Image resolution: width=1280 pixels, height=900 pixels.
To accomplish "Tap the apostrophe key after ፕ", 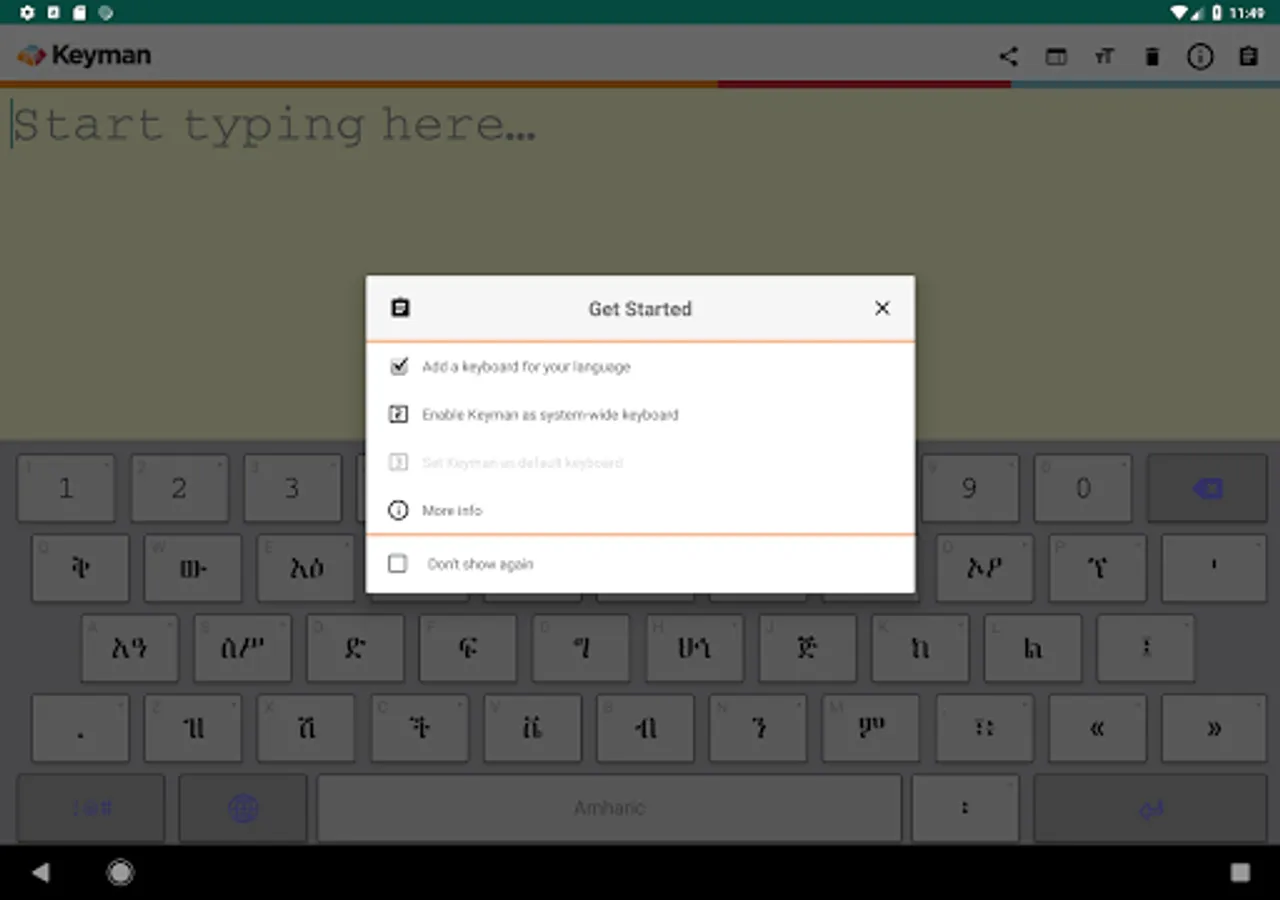I will (1214, 568).
